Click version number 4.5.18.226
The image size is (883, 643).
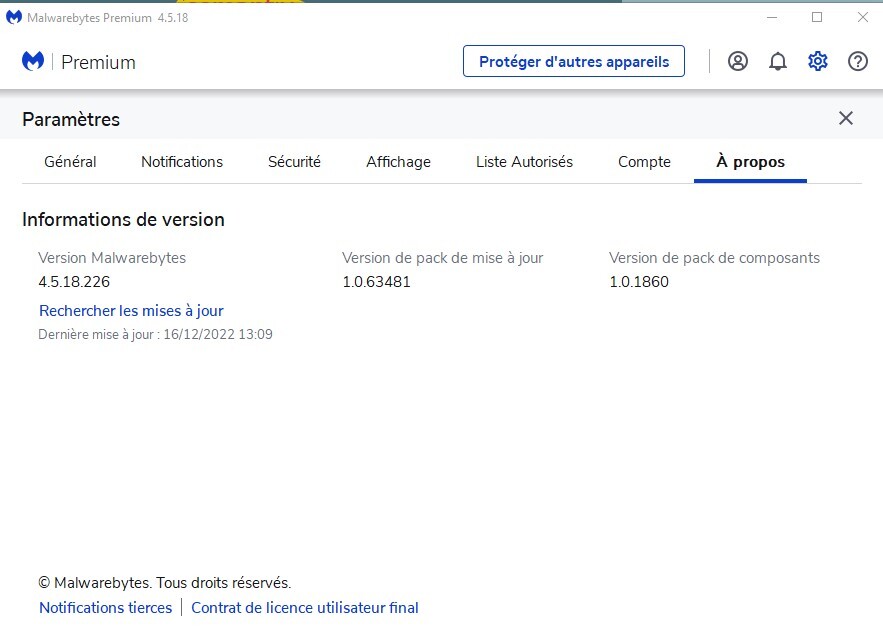[x=74, y=282]
